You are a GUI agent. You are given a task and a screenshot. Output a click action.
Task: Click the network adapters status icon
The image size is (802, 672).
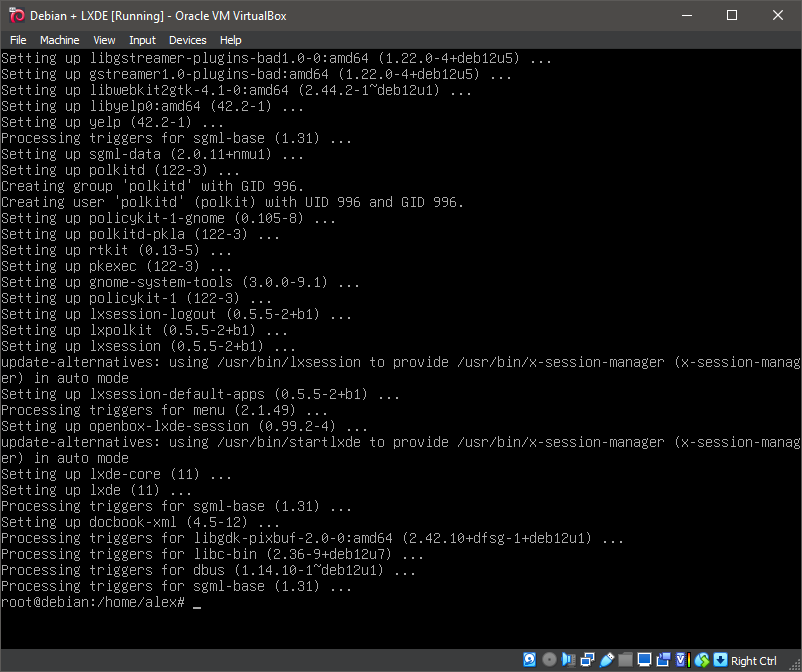tap(588, 659)
